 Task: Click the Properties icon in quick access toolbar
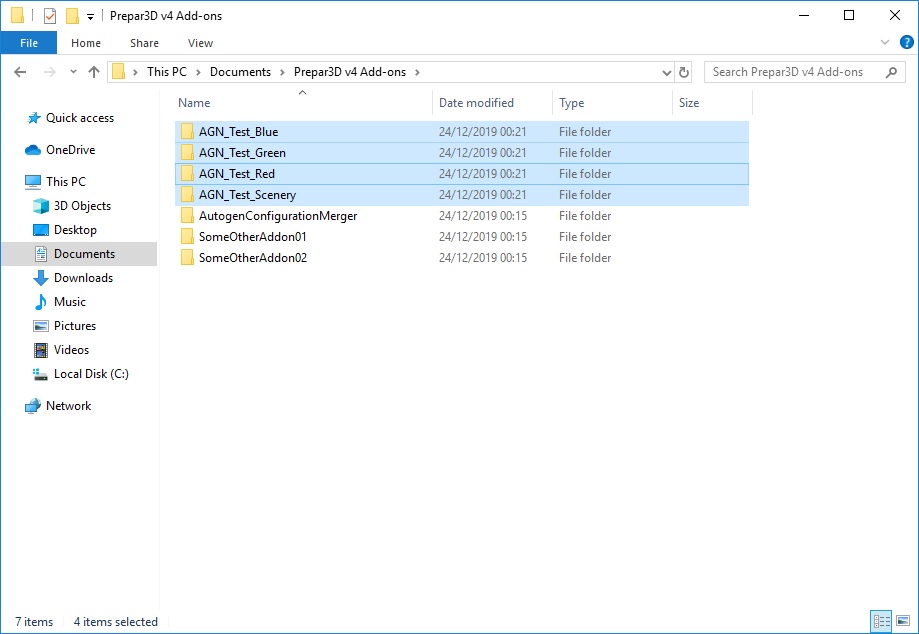[x=50, y=16]
